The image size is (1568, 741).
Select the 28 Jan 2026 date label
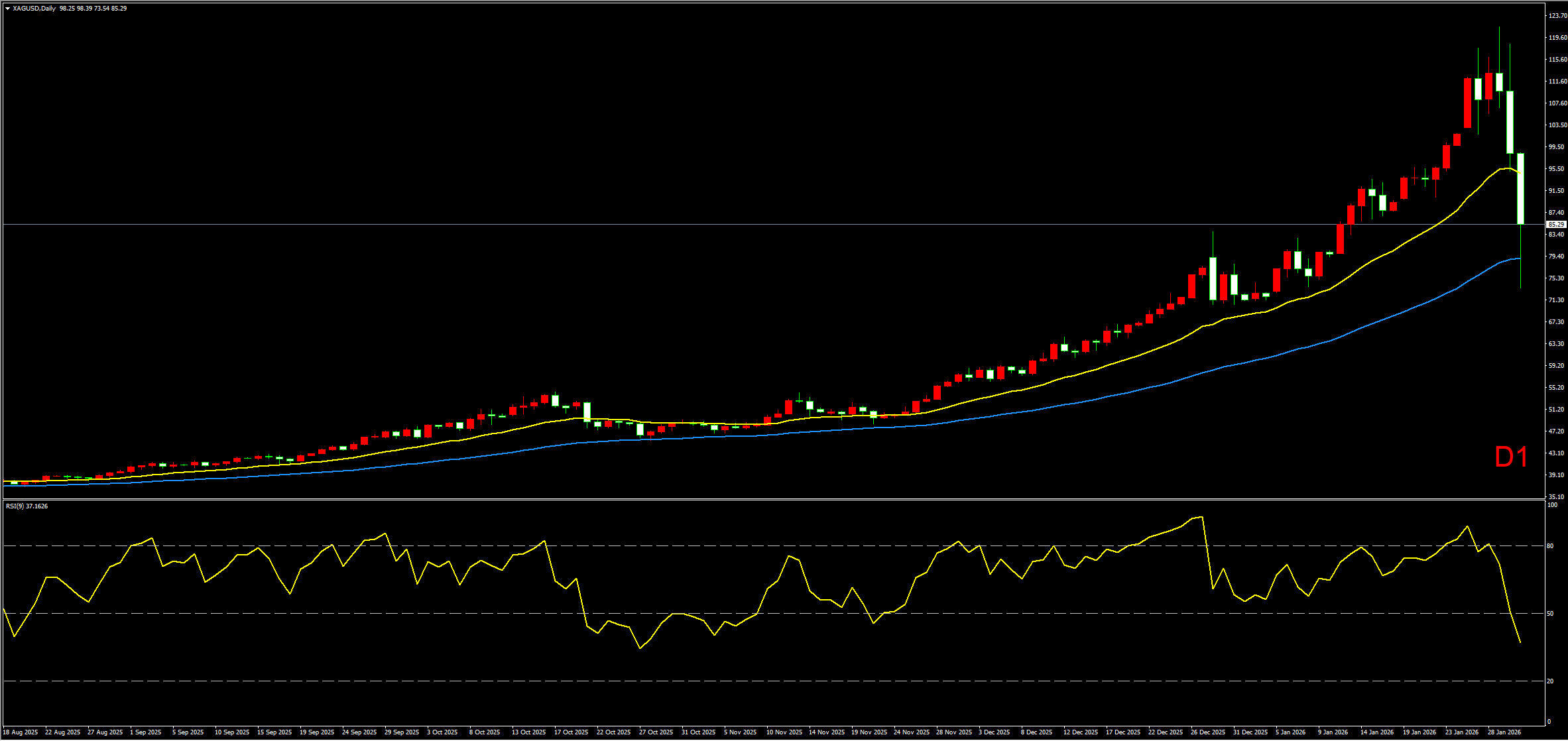pos(1504,732)
